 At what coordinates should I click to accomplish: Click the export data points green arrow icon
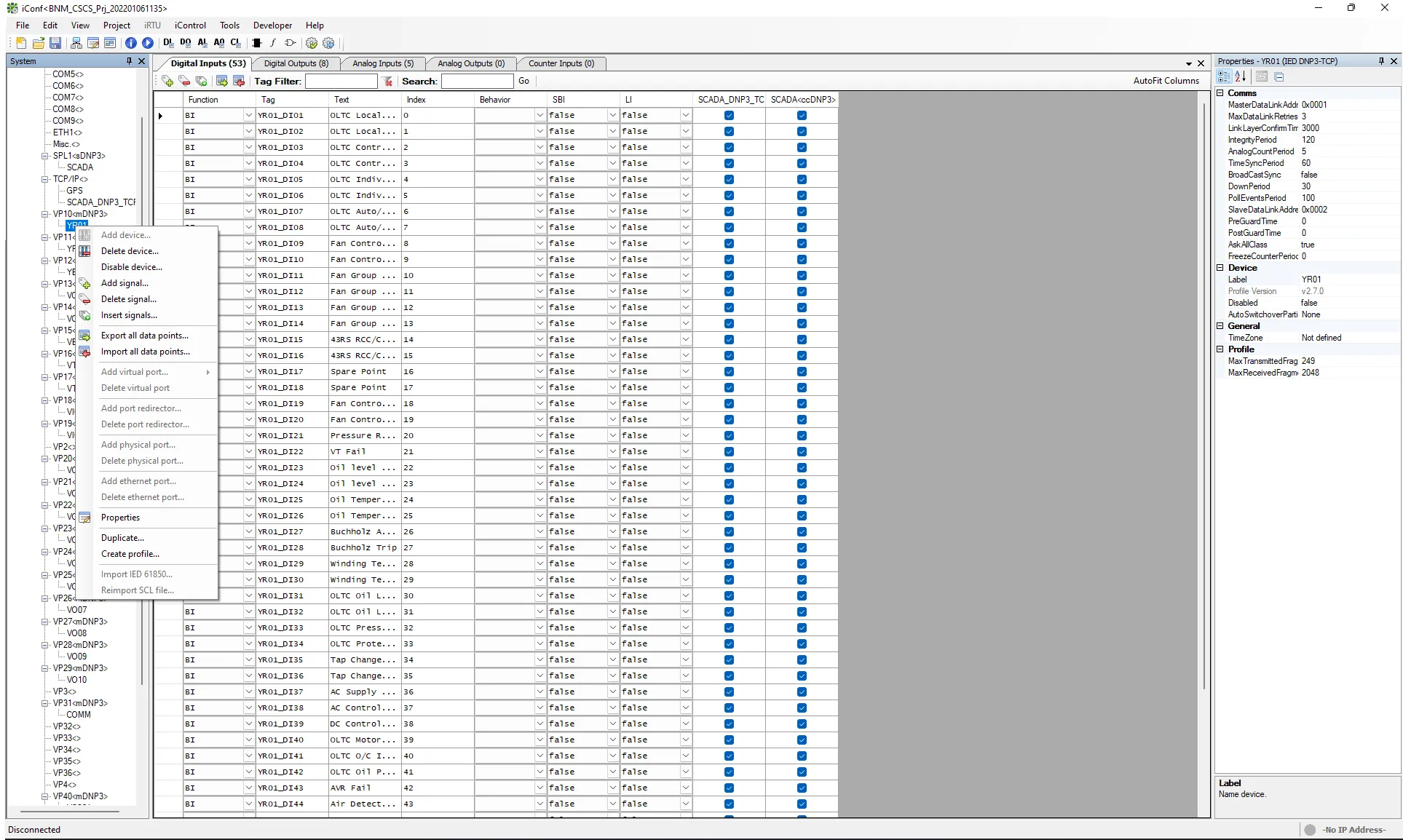[x=222, y=81]
